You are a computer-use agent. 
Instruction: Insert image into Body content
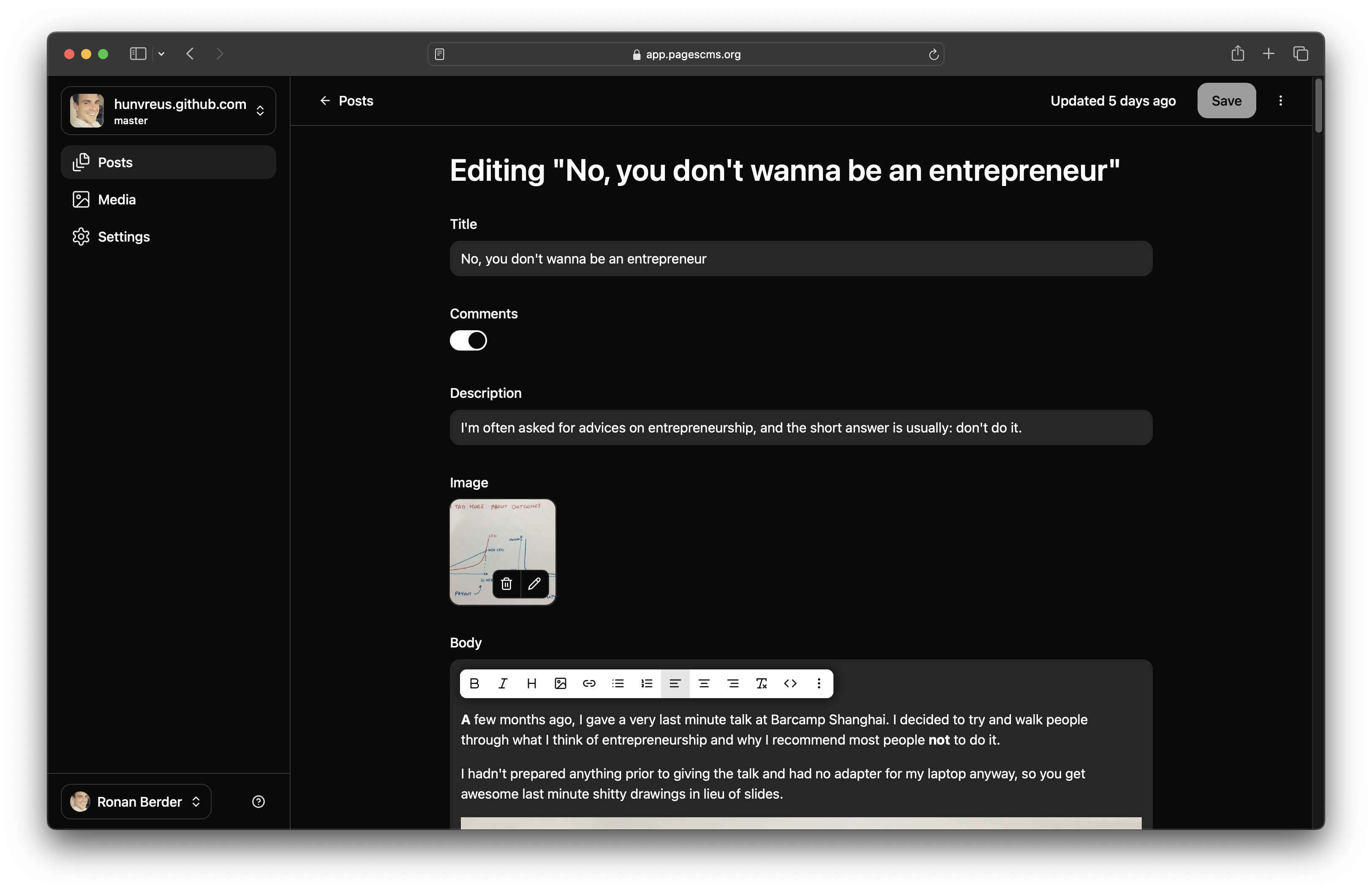[560, 683]
